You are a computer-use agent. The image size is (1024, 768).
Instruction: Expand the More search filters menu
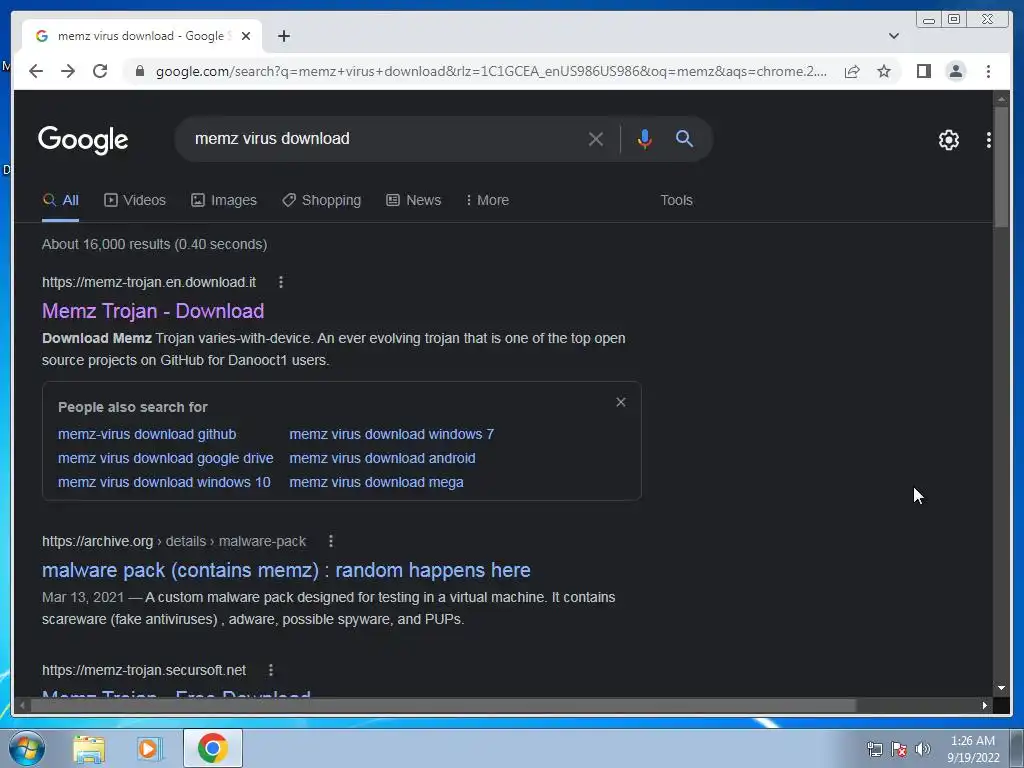487,200
